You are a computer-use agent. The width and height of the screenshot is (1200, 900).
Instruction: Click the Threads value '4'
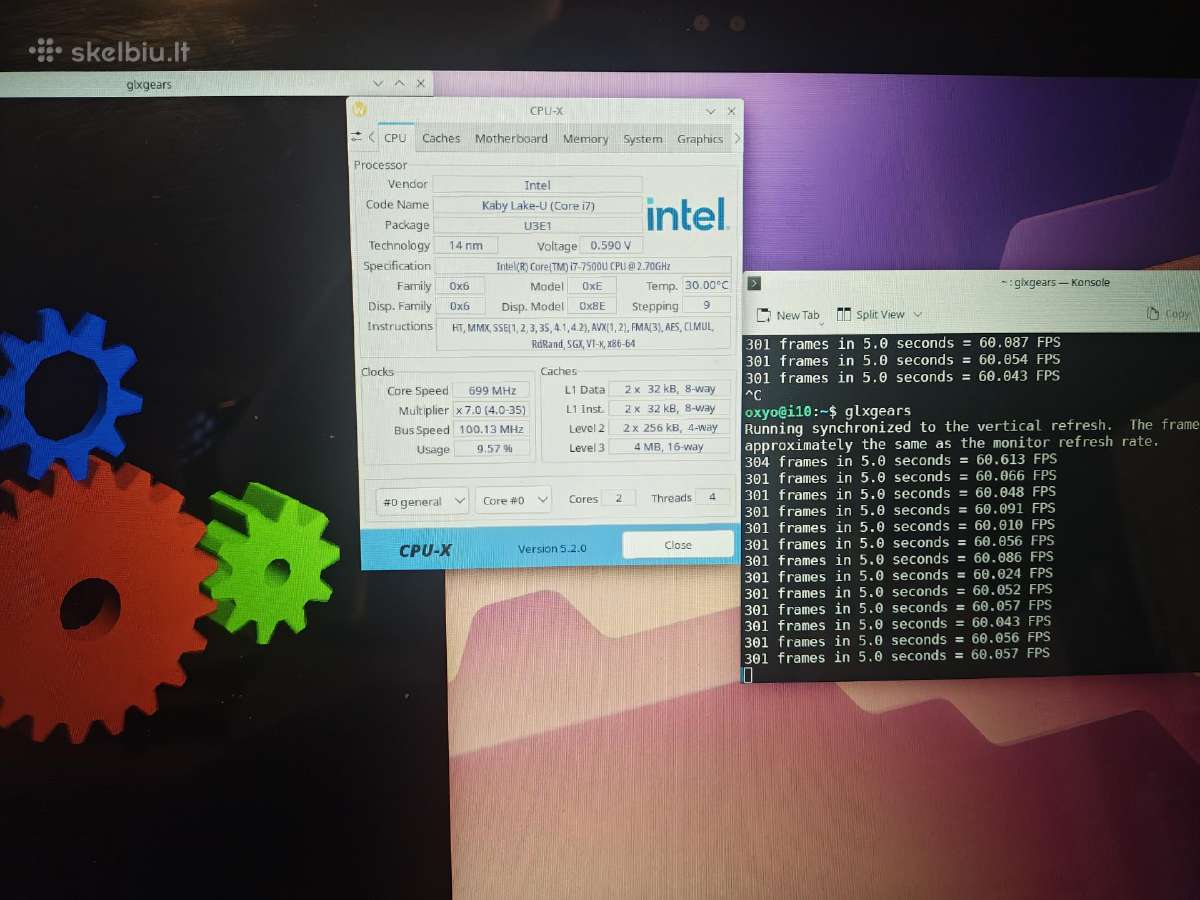tap(711, 497)
